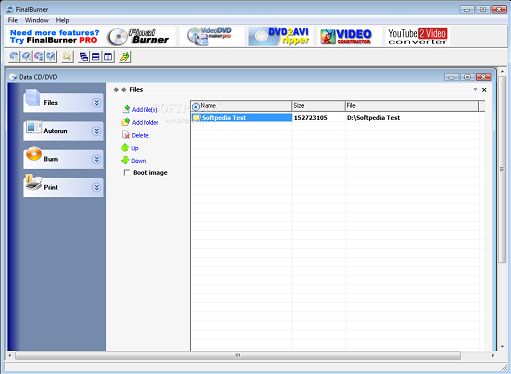511x374 pixels.
Task: Close the Files panel with the X
Action: click(484, 90)
